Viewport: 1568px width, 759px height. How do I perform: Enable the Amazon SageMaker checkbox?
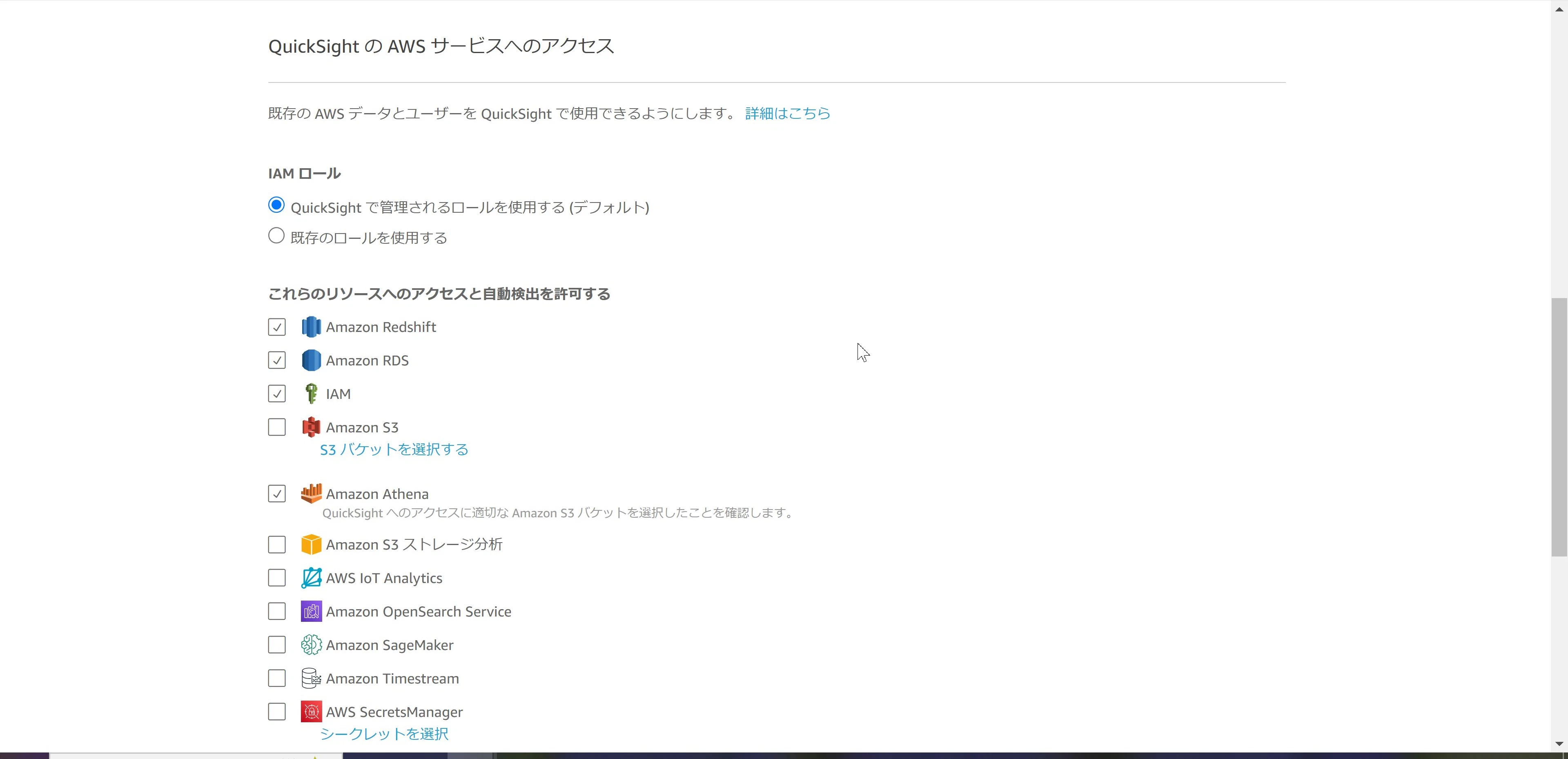[277, 645]
